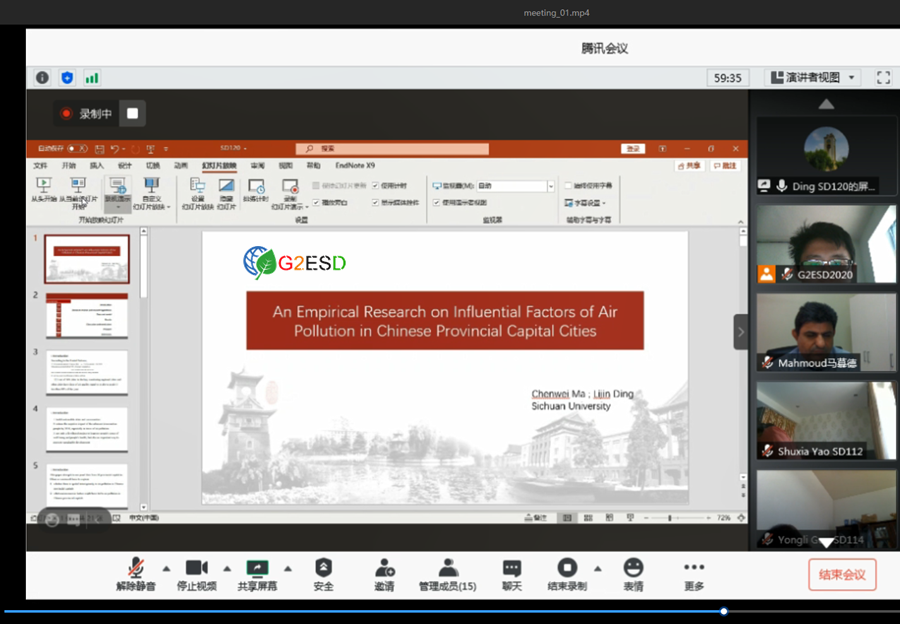900x624 pixels.
Task: Open the 字幕设置 subtitle settings dropdown
Action: pos(585,203)
